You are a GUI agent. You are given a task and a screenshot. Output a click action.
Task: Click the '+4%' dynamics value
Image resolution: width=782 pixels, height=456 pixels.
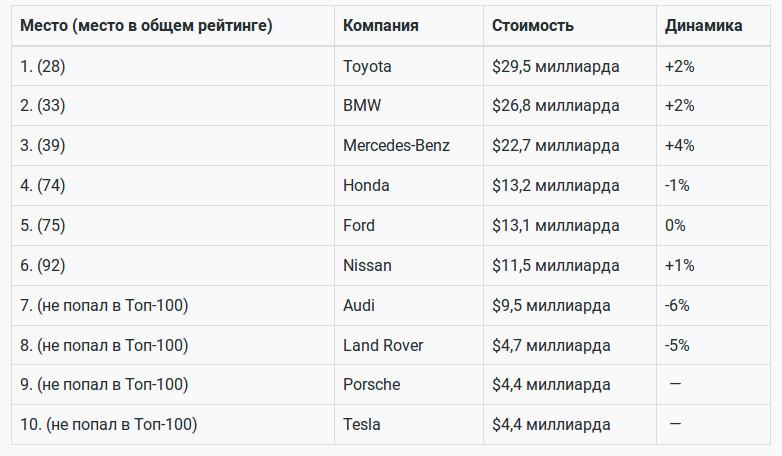[x=679, y=145]
